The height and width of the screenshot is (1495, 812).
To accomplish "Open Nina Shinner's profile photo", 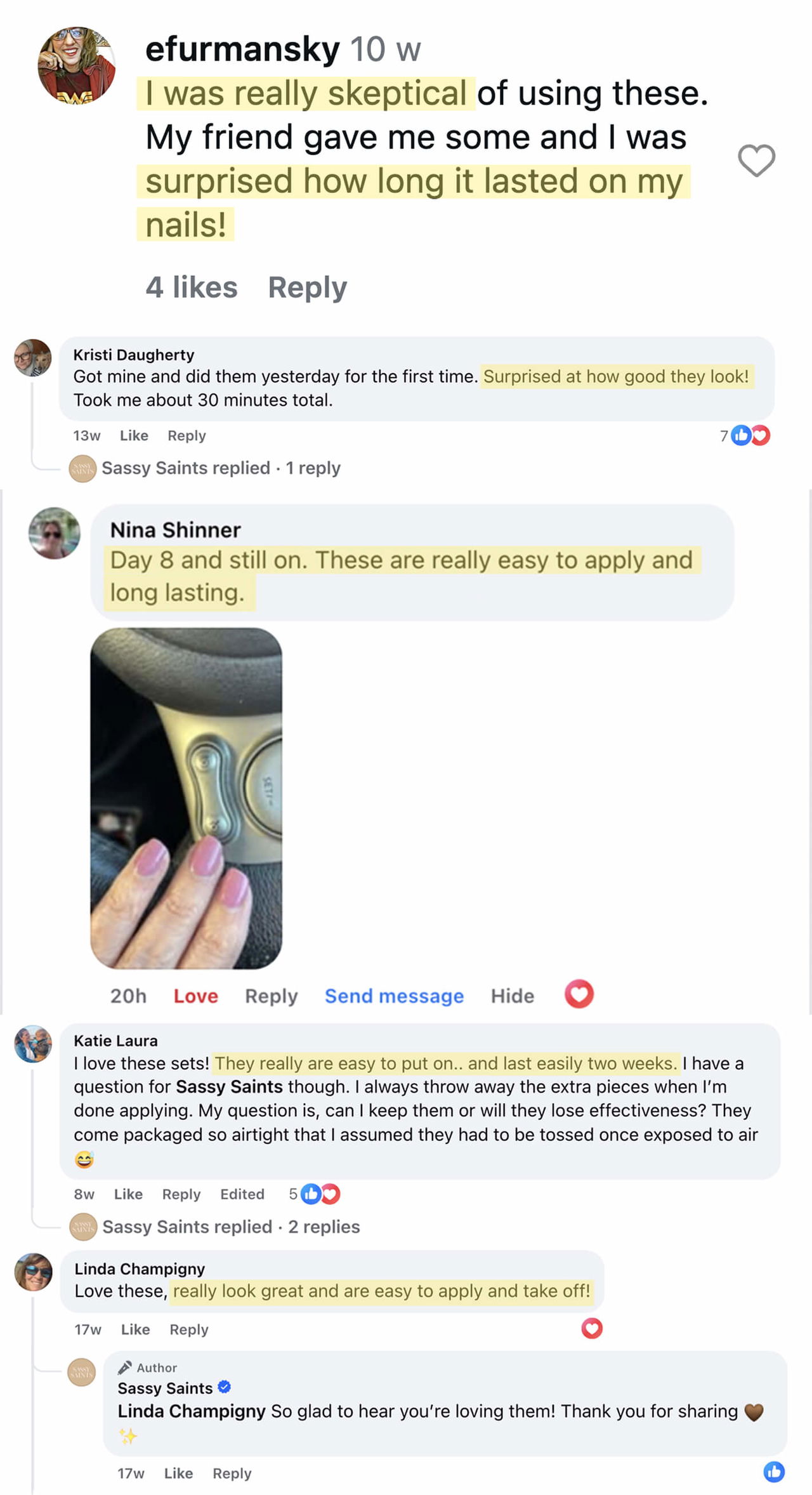I will 55,533.
